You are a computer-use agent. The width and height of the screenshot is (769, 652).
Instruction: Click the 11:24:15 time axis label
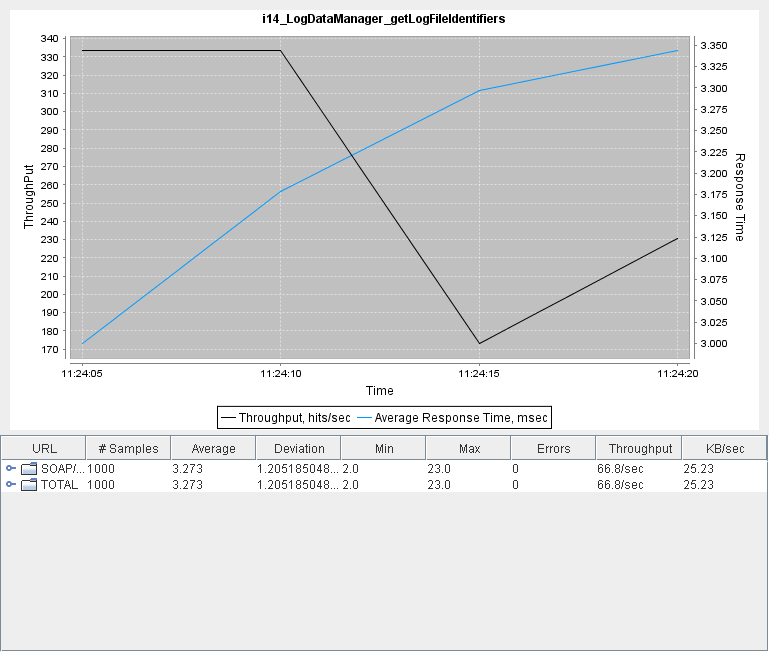point(479,374)
